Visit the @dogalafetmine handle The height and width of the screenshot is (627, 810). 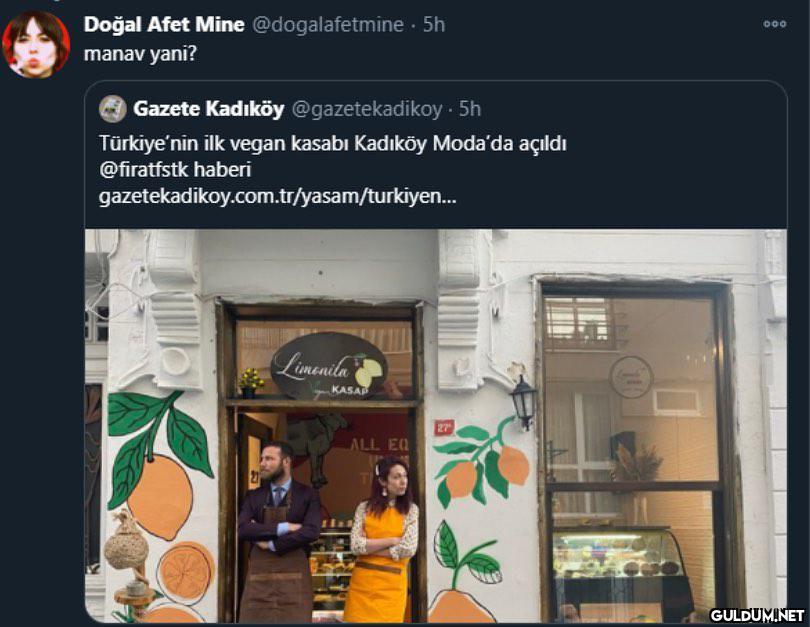(x=328, y=25)
